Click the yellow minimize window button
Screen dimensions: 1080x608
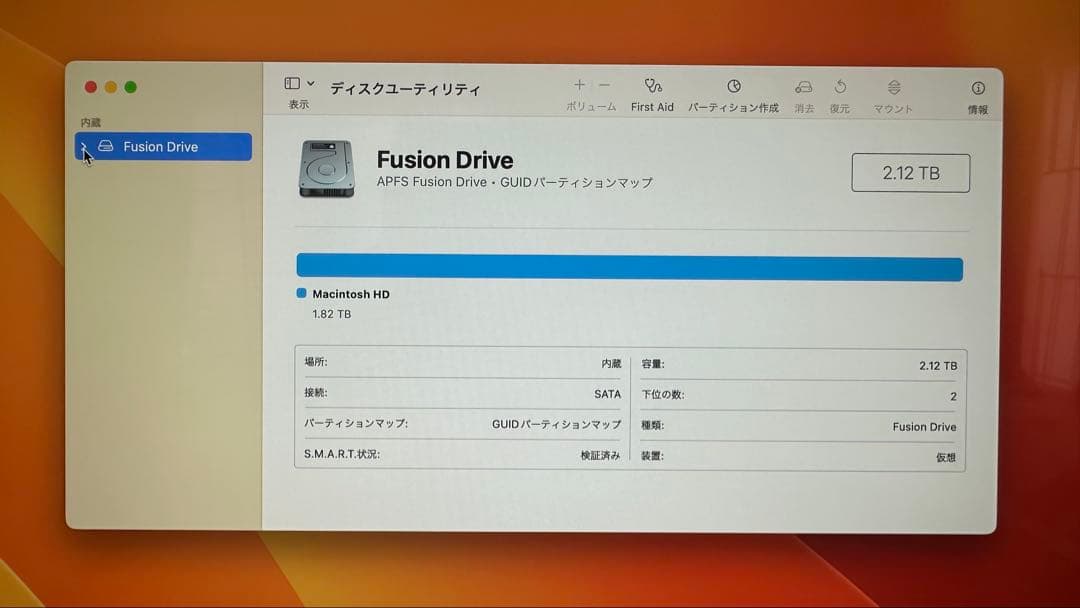[x=110, y=87]
